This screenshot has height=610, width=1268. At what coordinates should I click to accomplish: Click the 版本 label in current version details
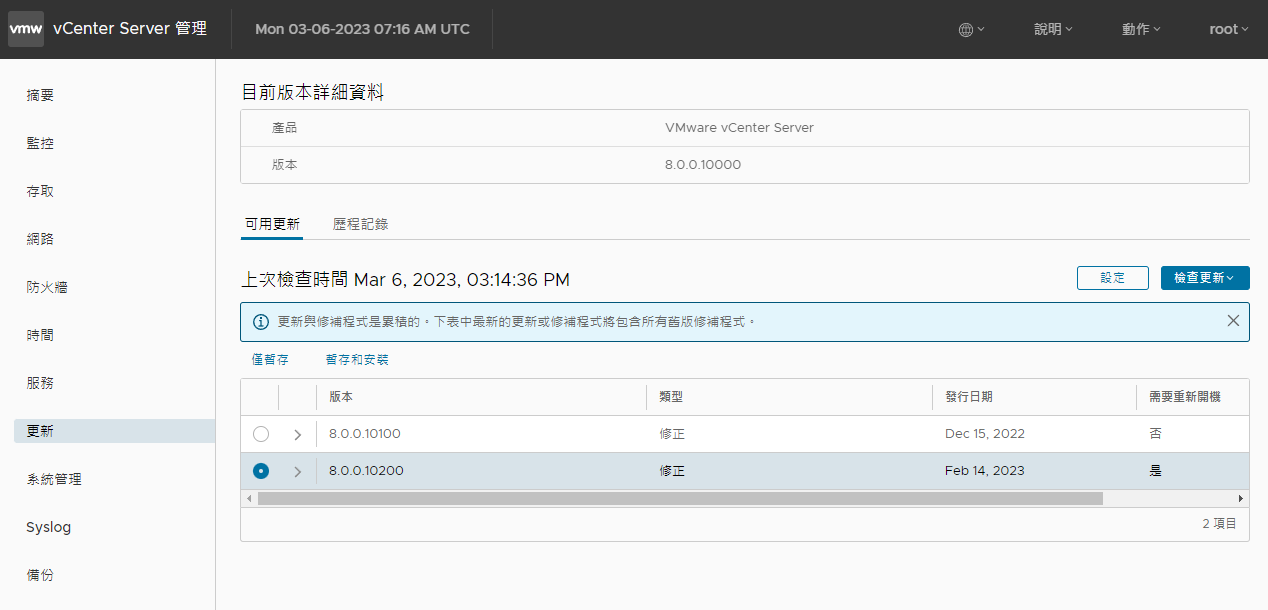[x=285, y=165]
